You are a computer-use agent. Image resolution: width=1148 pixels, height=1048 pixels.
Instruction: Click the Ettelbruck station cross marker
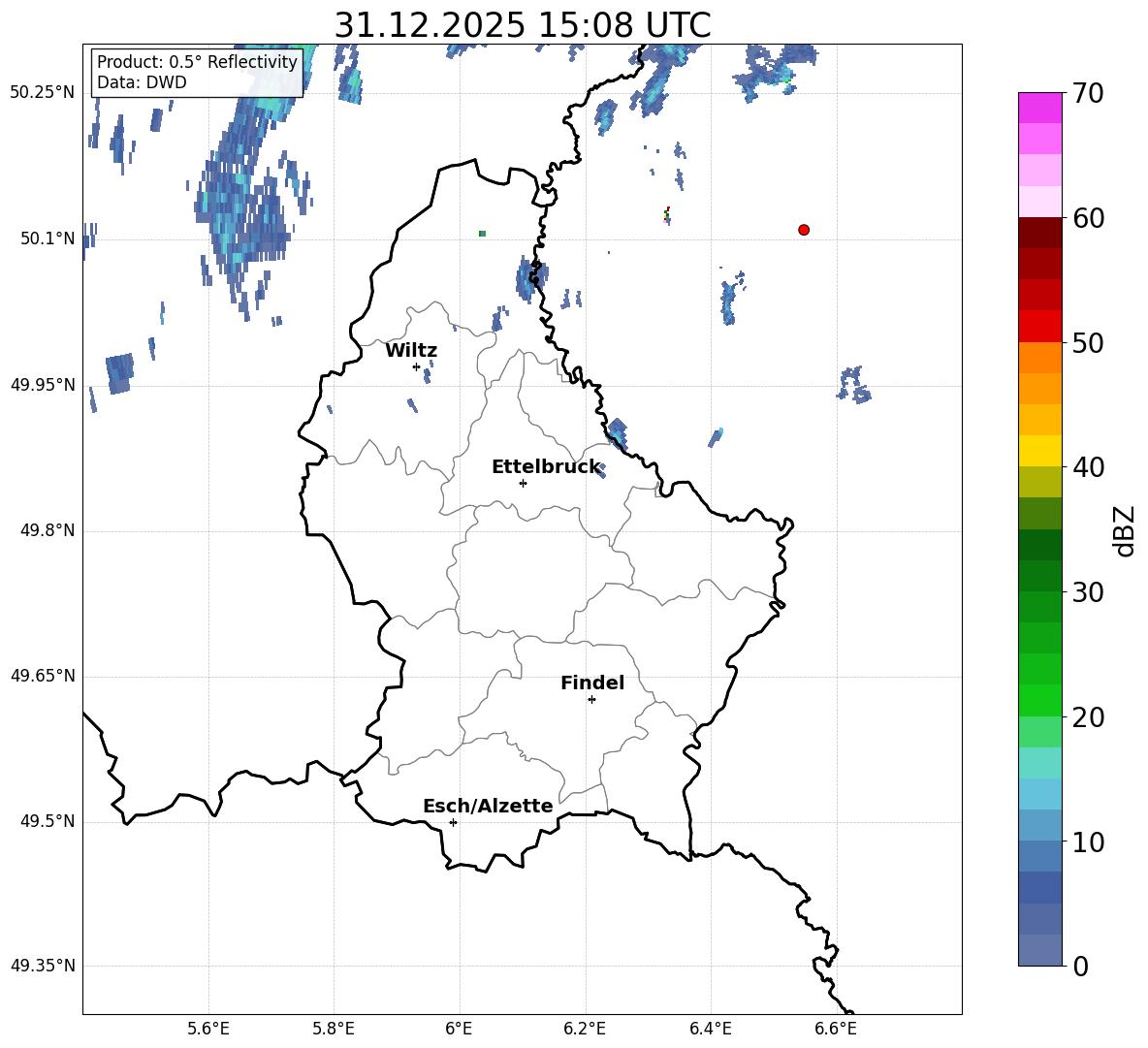pyautogui.click(x=523, y=483)
